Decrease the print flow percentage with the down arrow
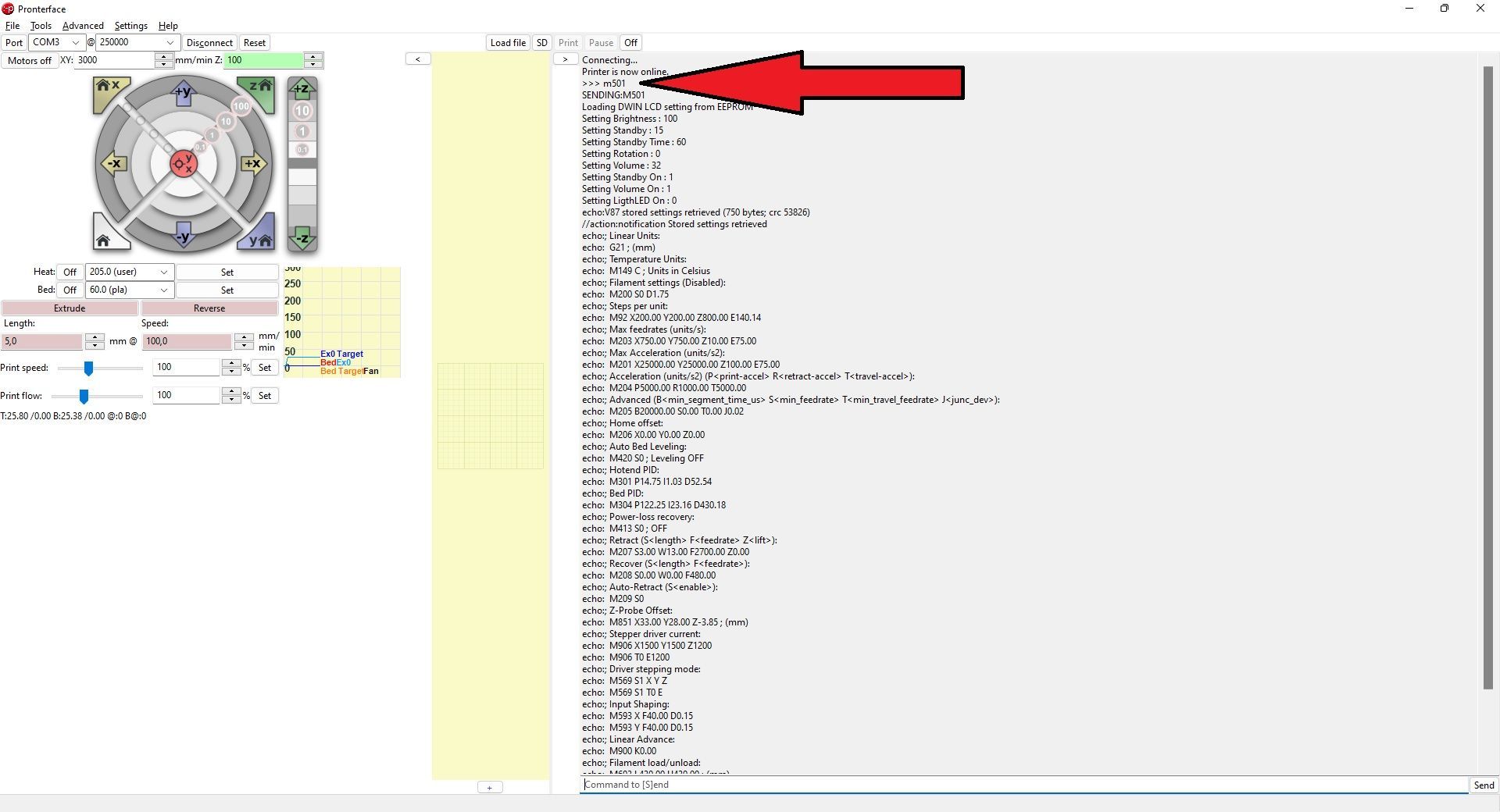 pos(230,400)
